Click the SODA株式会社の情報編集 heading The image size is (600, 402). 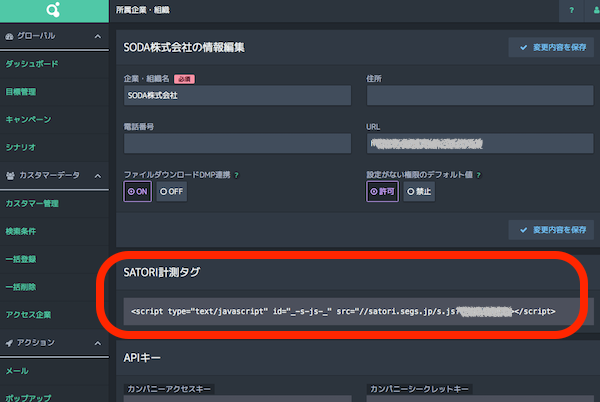[x=184, y=47]
